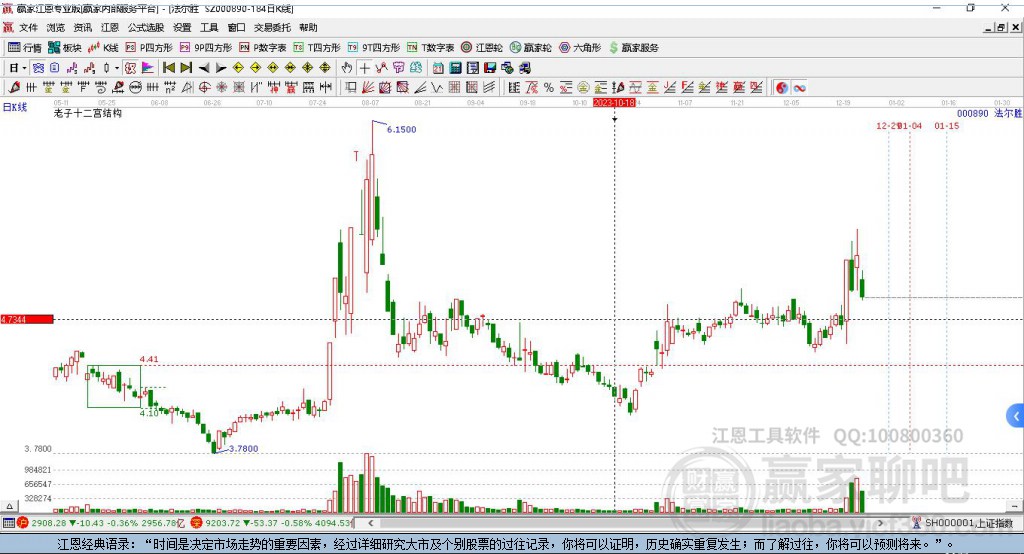This screenshot has width=1024, height=554.
Task: Select the Gann fan lines tool
Action: (368, 88)
